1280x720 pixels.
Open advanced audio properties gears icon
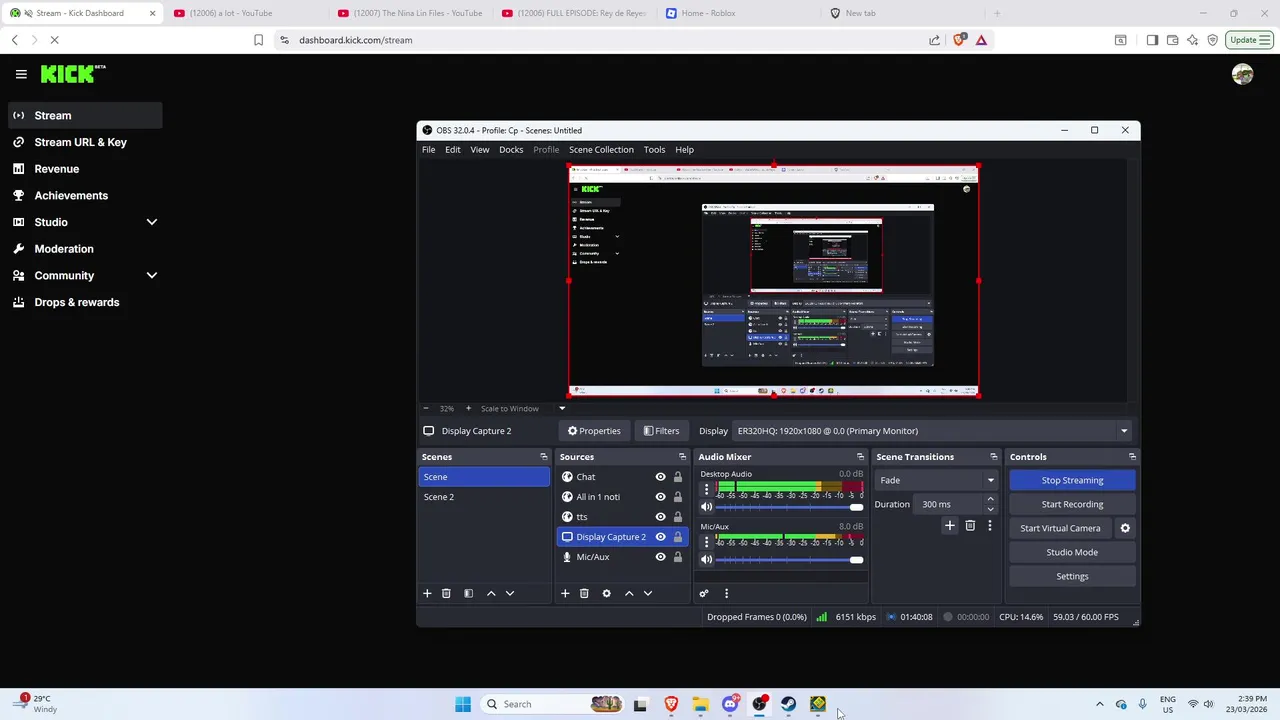(x=704, y=593)
